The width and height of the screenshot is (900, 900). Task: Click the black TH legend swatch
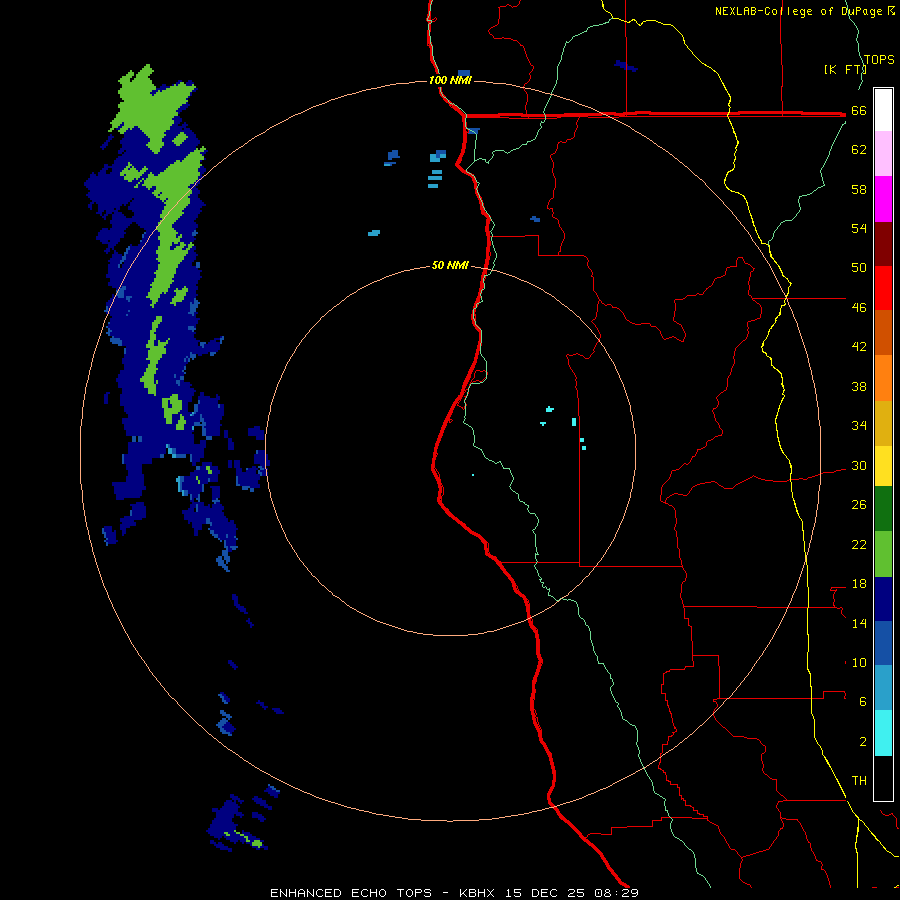883,778
